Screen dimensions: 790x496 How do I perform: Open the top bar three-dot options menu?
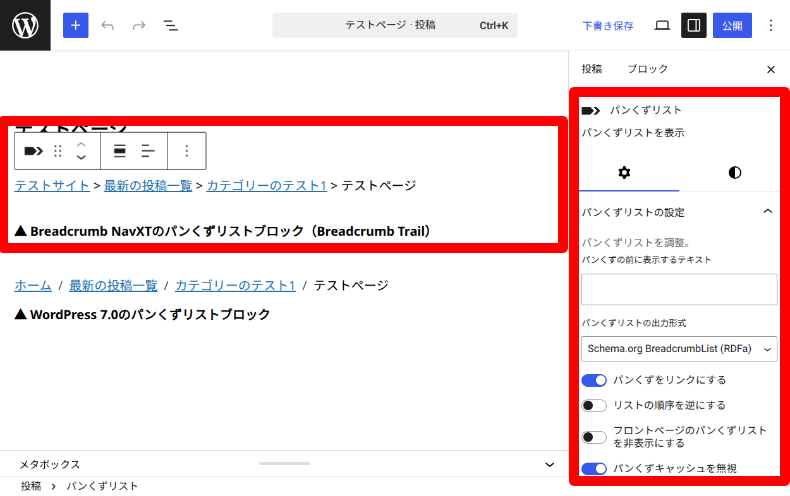771,25
